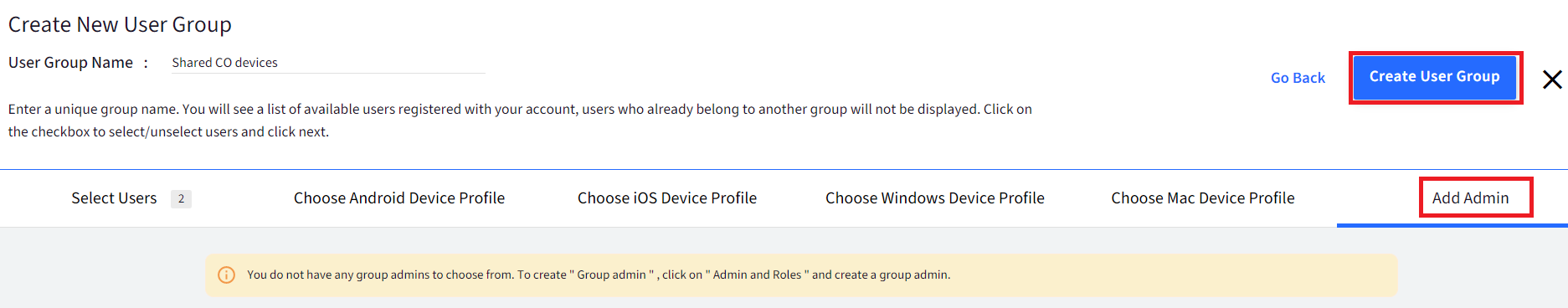Click the unique group name instruction text
The width and height of the screenshot is (1568, 308).
click(x=520, y=121)
